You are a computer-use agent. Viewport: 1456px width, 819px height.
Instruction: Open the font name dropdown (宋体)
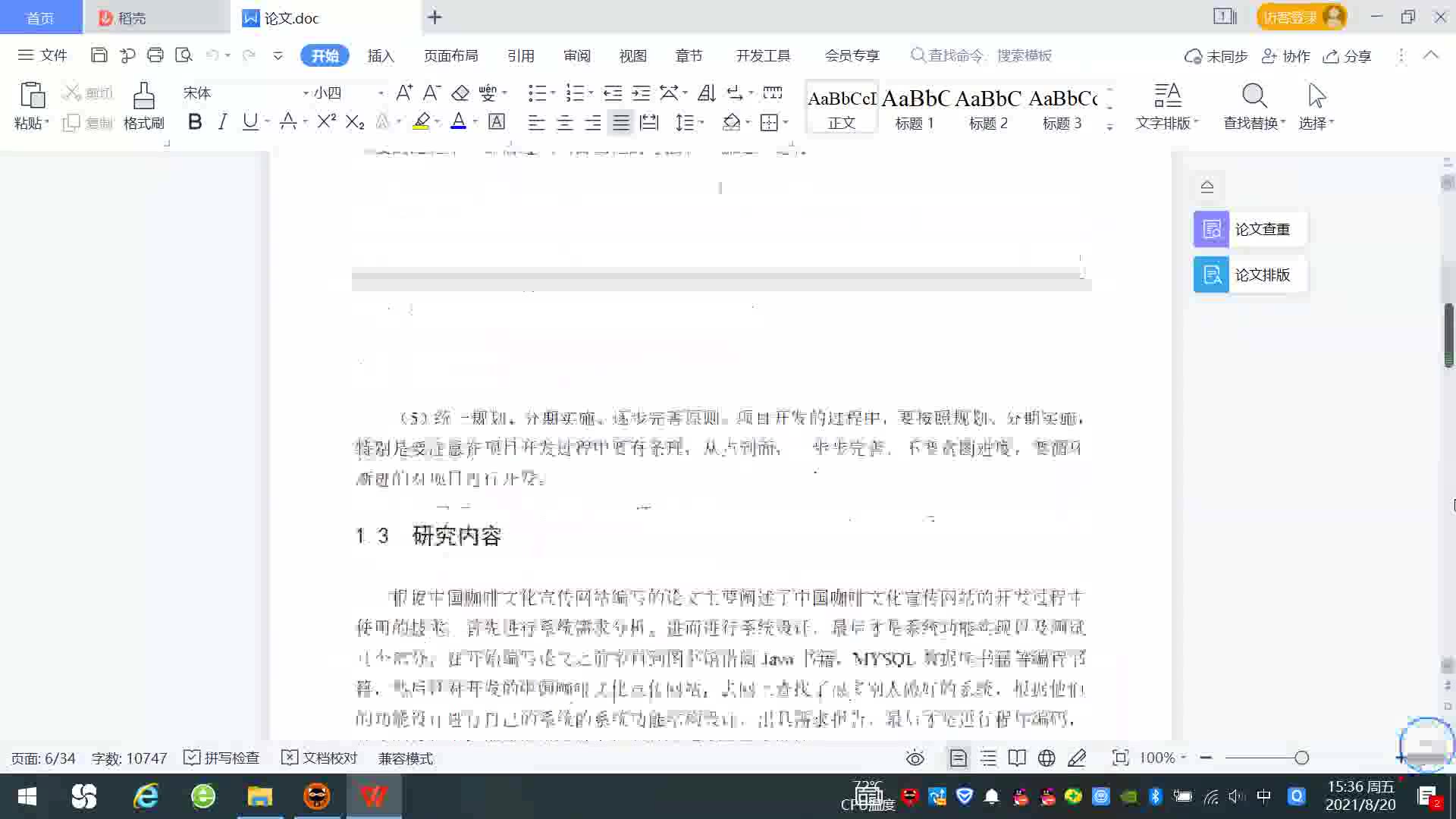coord(306,93)
